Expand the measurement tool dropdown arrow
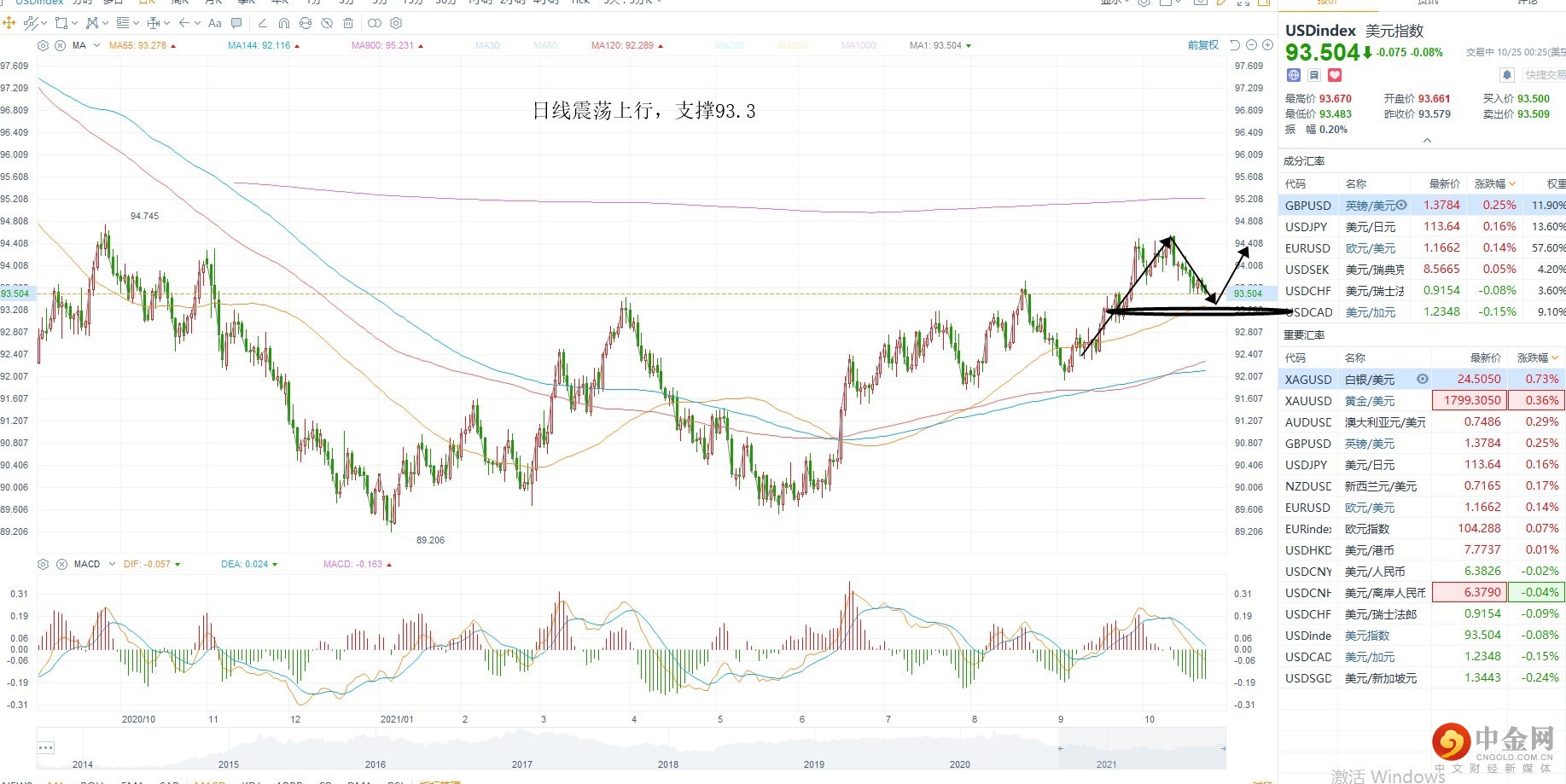This screenshot has height=784, width=1566. click(166, 23)
